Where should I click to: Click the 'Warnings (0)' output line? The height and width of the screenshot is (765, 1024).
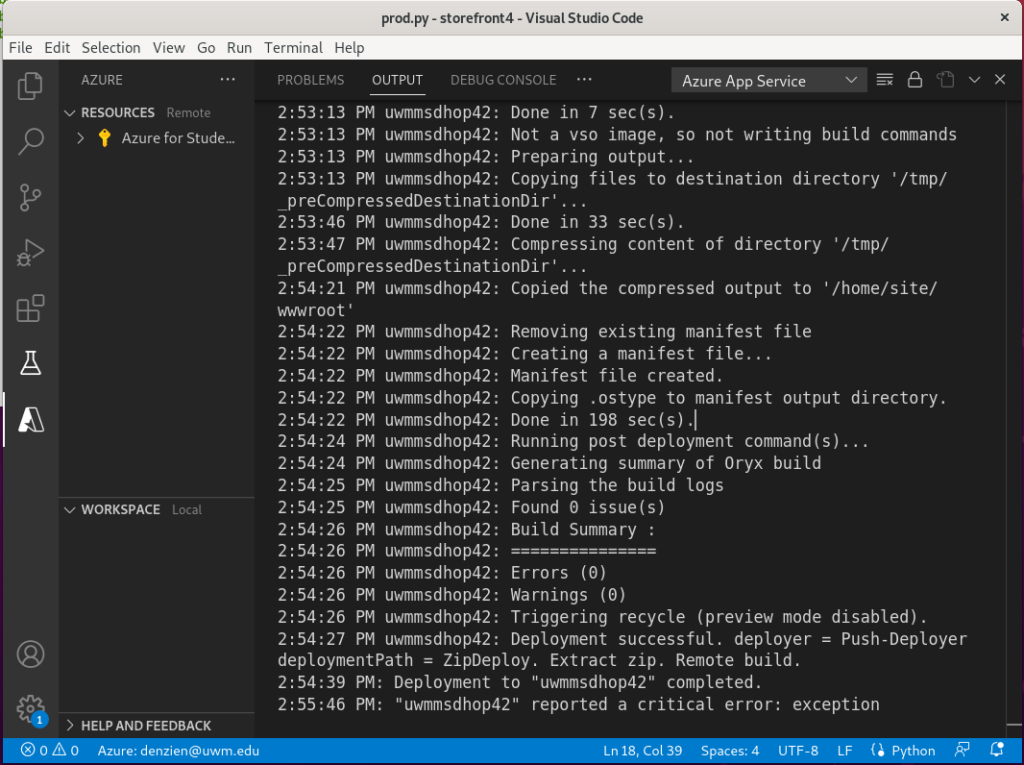tap(452, 594)
